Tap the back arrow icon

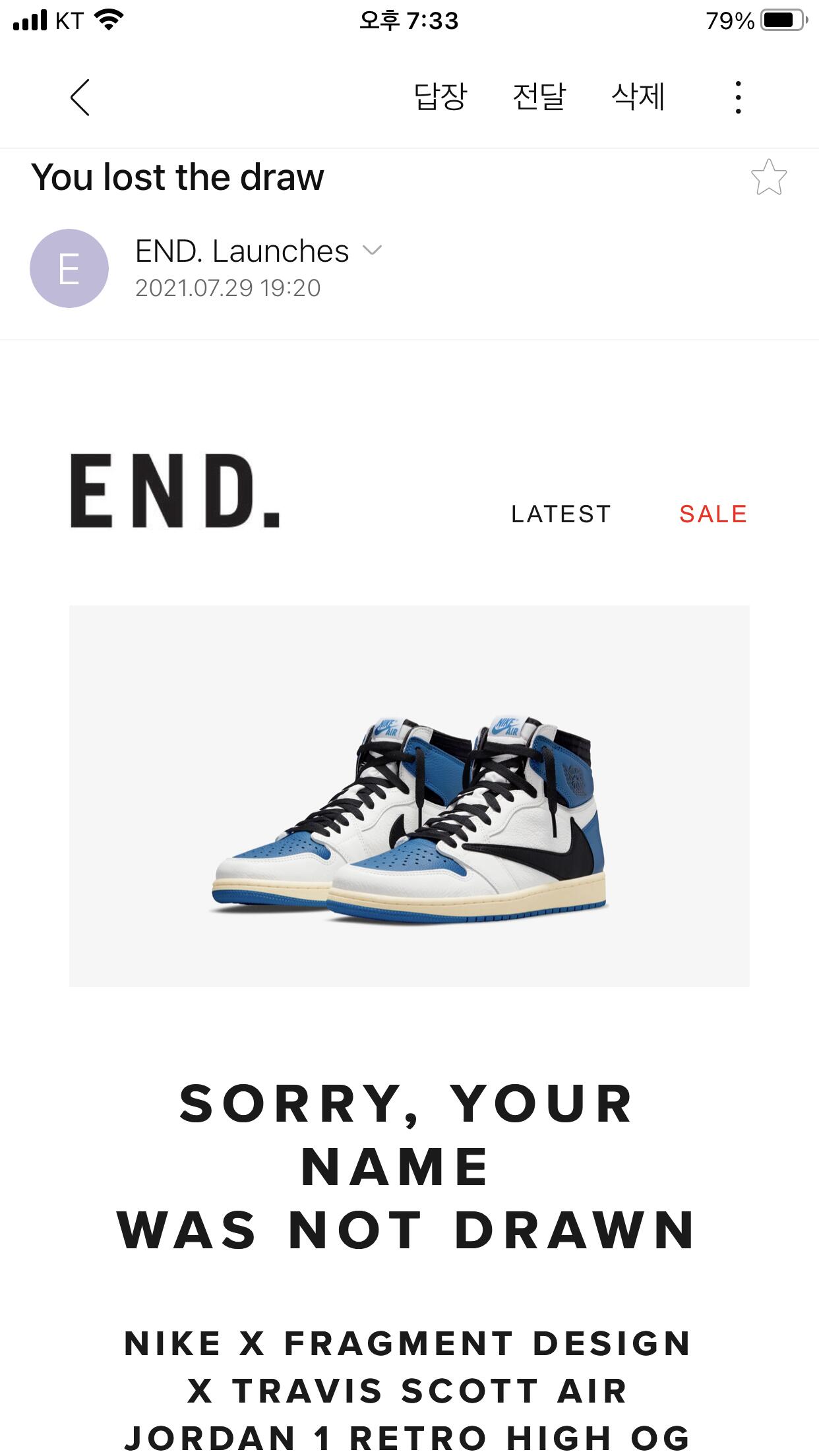pos(80,98)
